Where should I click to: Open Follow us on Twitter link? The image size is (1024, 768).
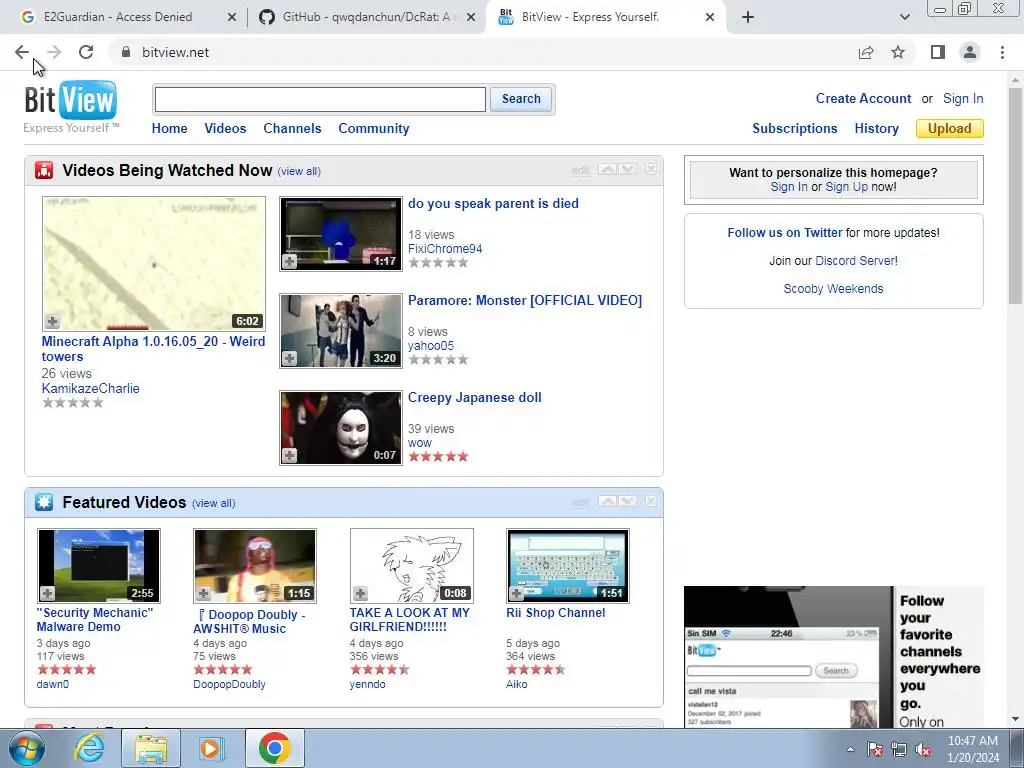tap(785, 232)
